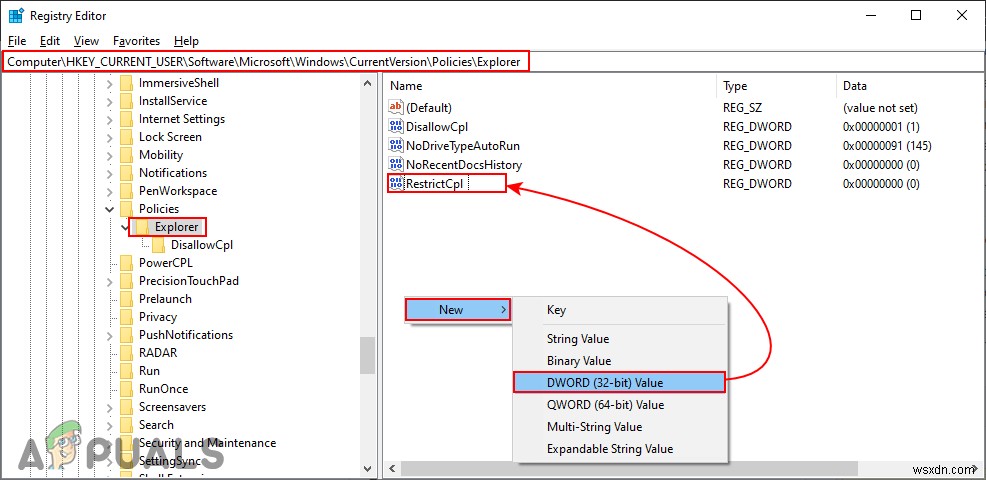The width and height of the screenshot is (986, 480).
Task: Click the registry path address bar
Action: pyautogui.click(x=493, y=62)
